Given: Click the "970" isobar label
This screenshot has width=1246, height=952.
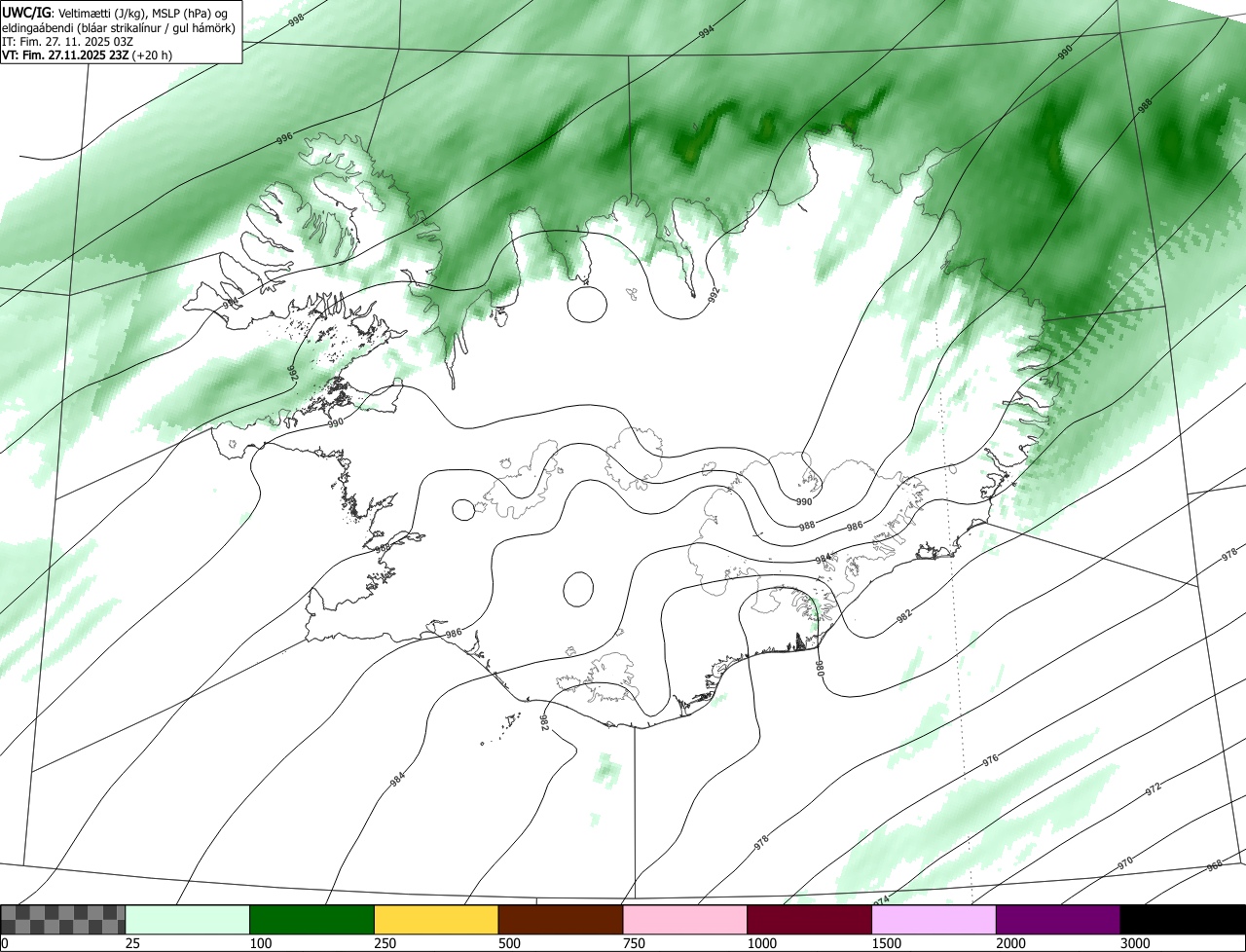Looking at the screenshot, I should [1125, 863].
